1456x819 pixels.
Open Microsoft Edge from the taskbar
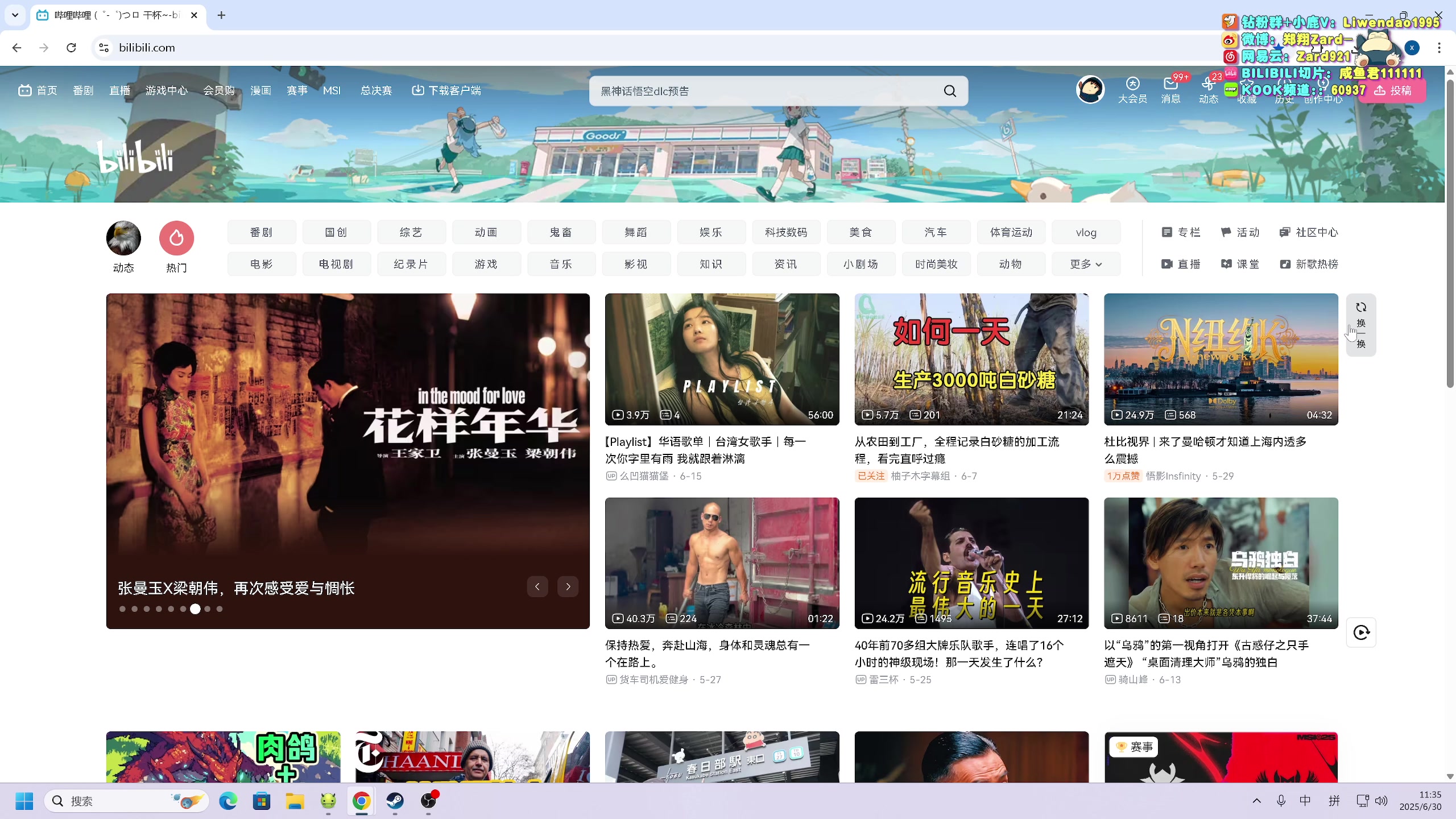(x=228, y=801)
